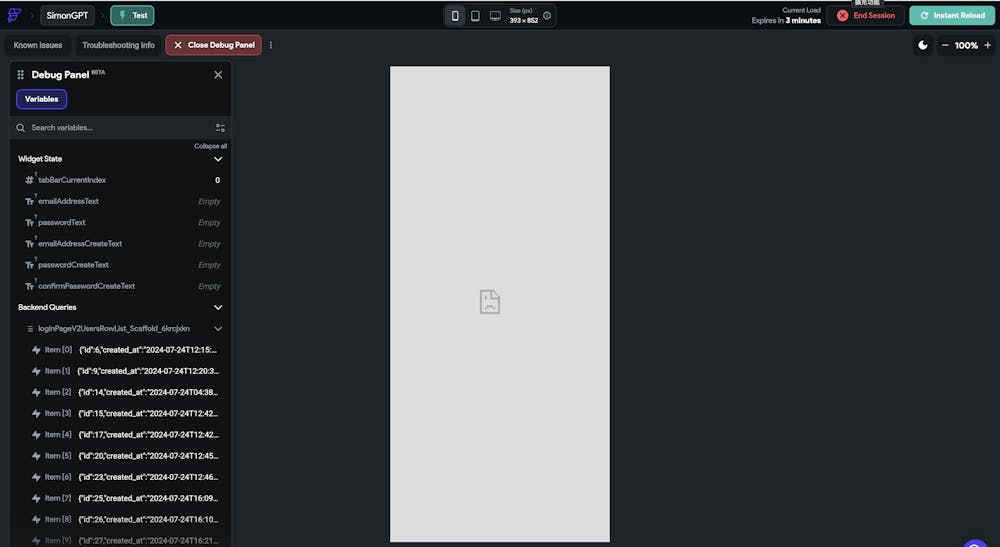
Task: Select the phone device size icon
Action: [x=455, y=15]
